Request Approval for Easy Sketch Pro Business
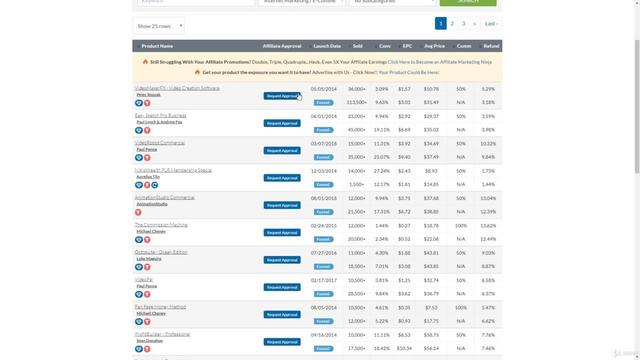Screen dimensions: 640x360 282,123
